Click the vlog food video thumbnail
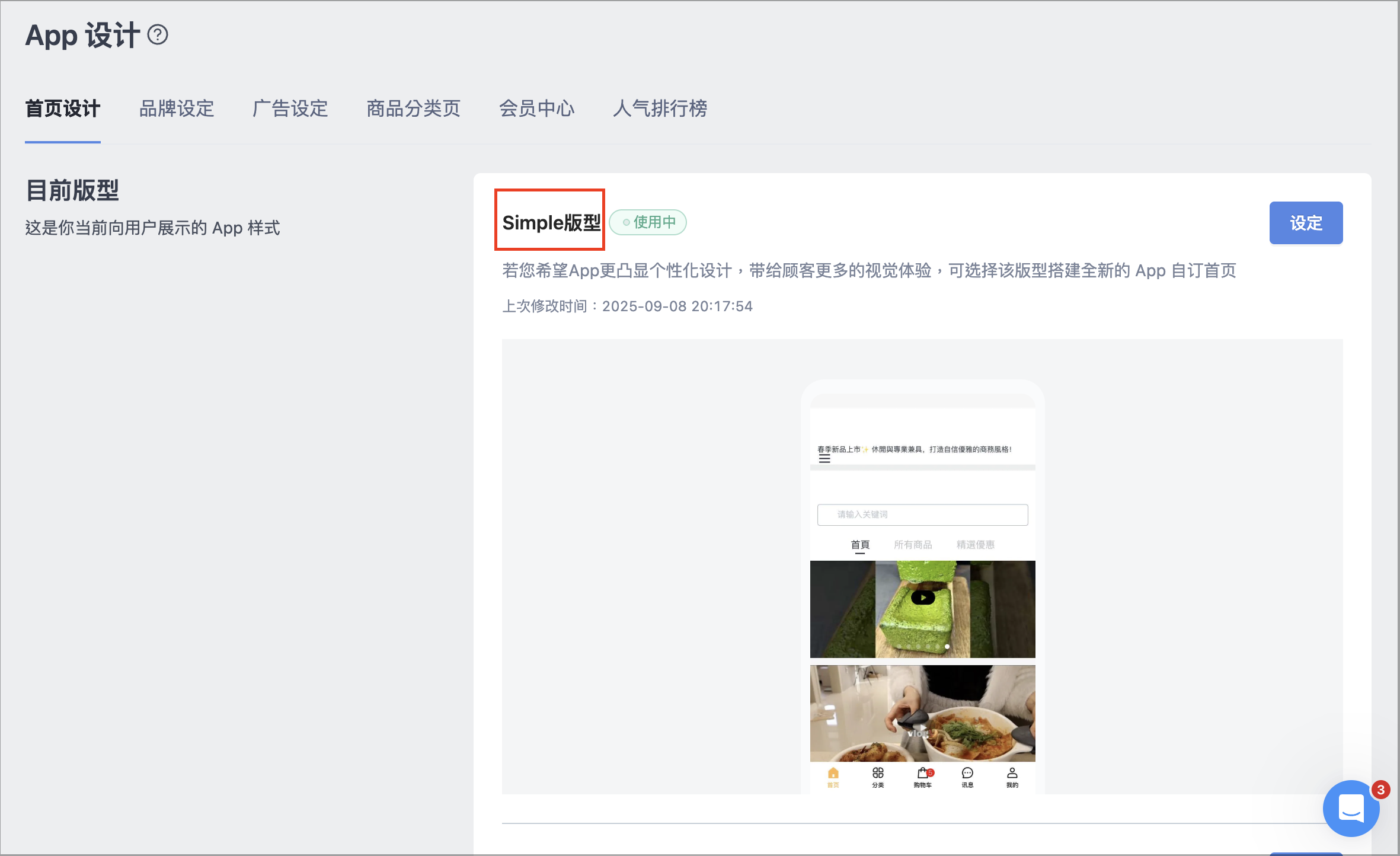 pyautogui.click(x=922, y=713)
